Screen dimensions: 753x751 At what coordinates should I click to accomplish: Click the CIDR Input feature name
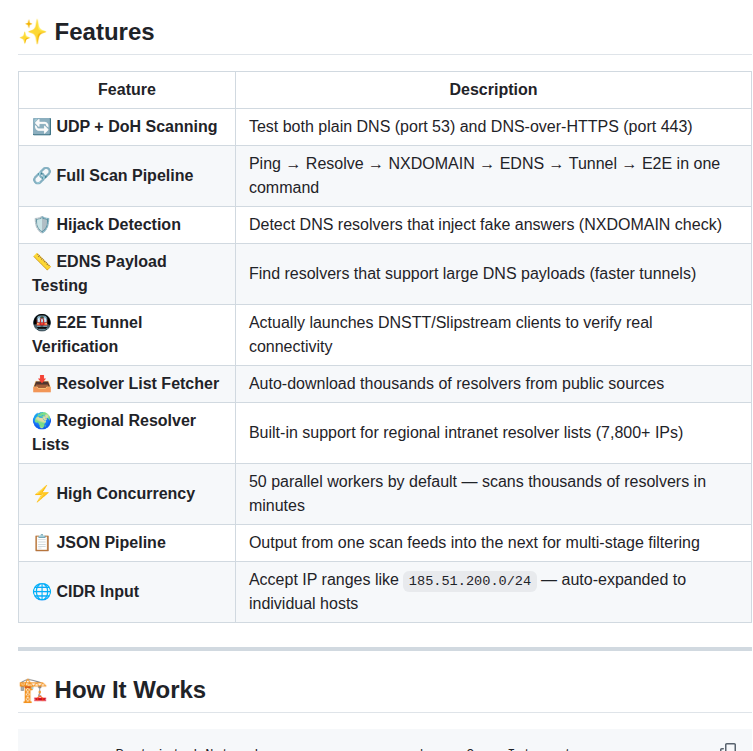tap(98, 592)
